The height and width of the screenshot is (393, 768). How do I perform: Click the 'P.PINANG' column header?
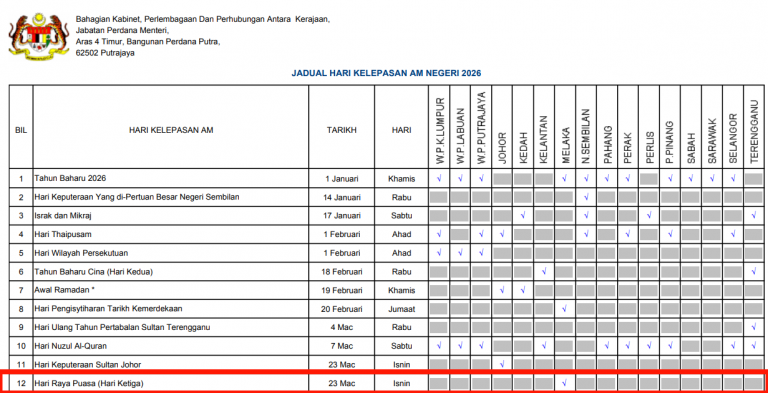(x=670, y=142)
